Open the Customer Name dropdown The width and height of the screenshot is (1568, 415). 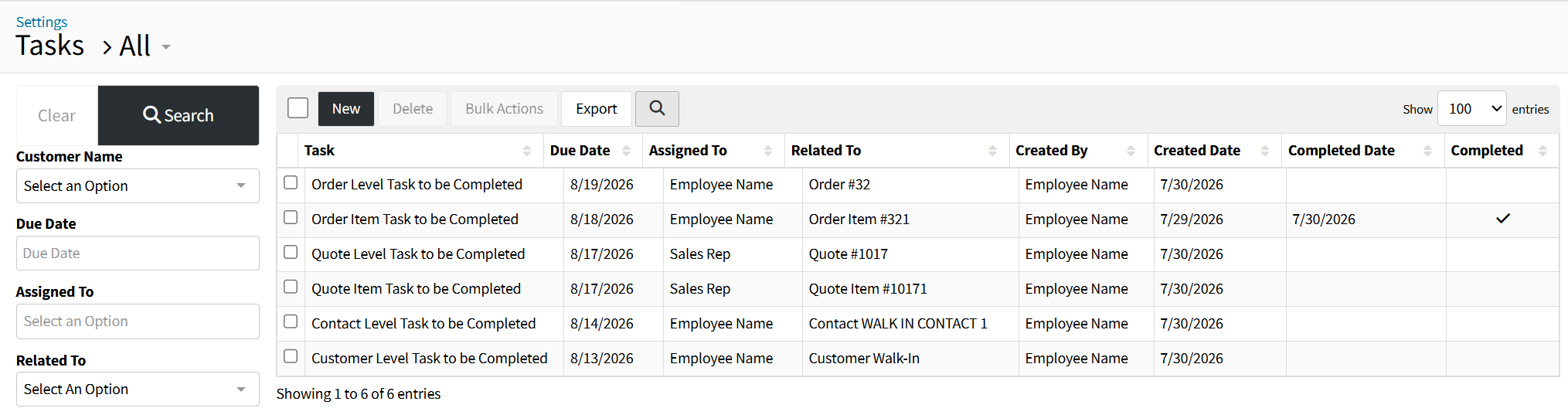(x=138, y=186)
